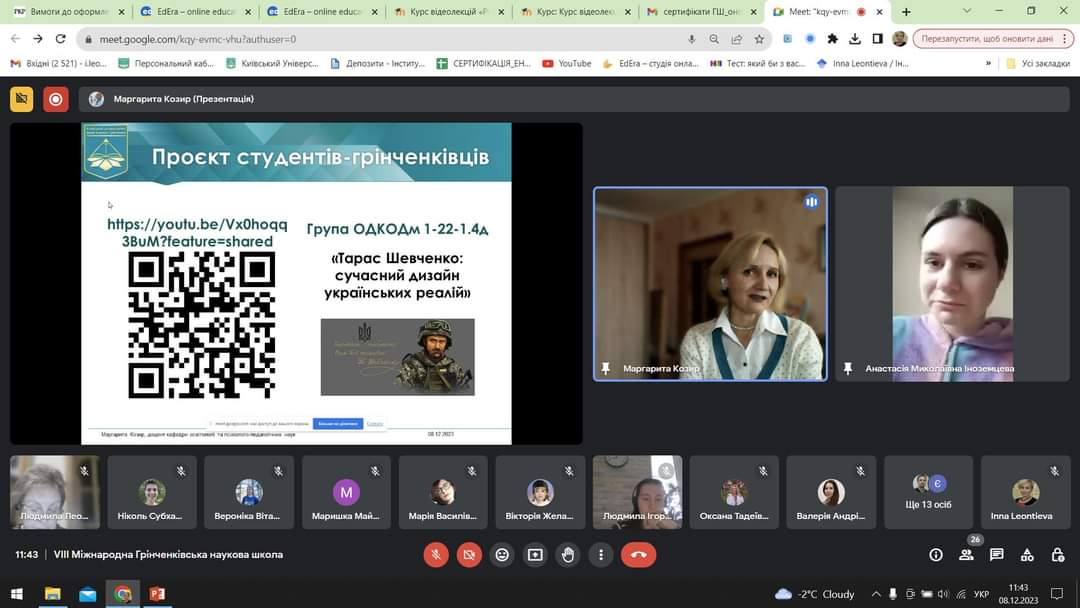Click the present screen button

coord(535,554)
